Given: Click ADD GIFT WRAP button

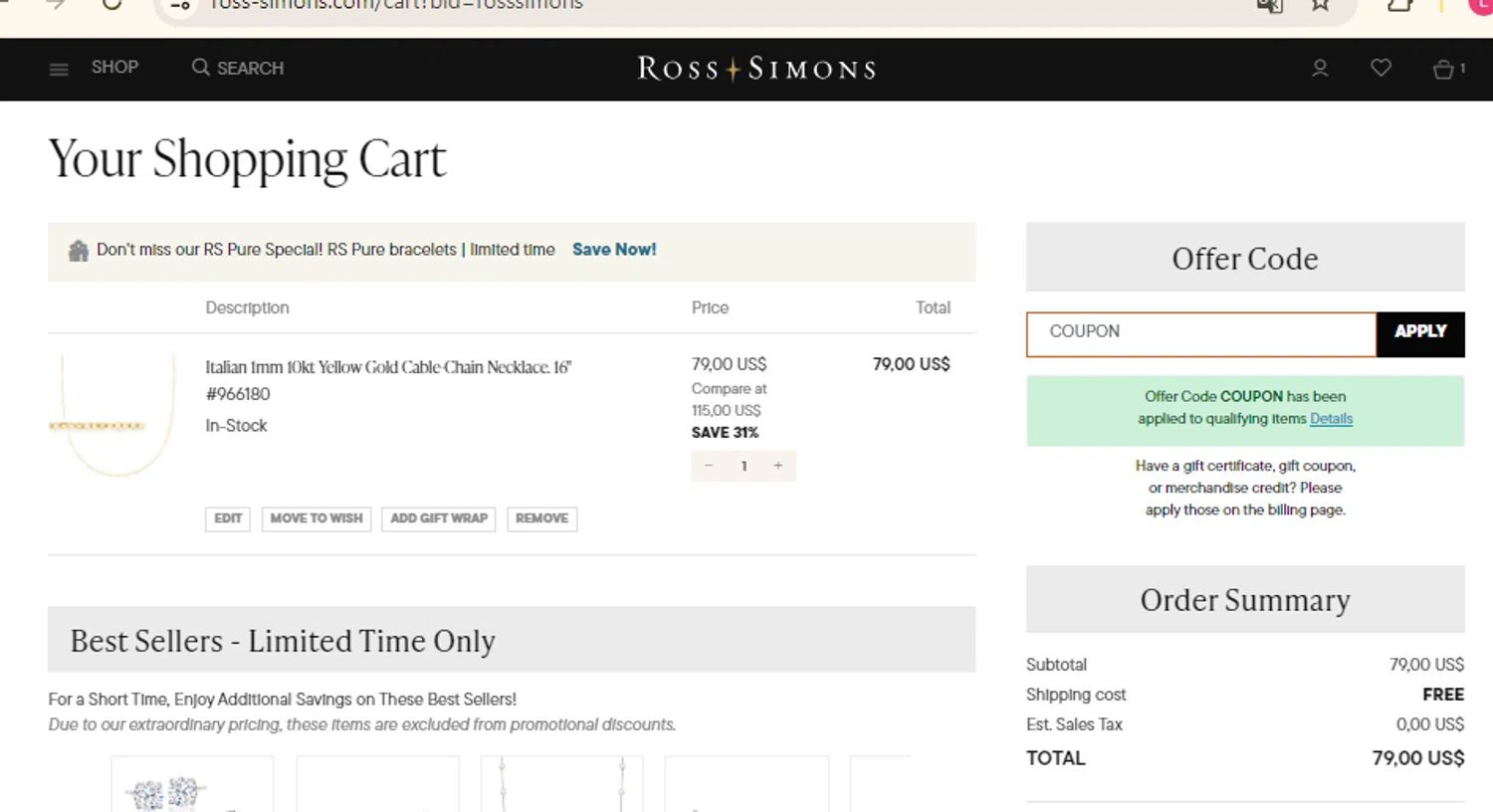Looking at the screenshot, I should coord(439,518).
